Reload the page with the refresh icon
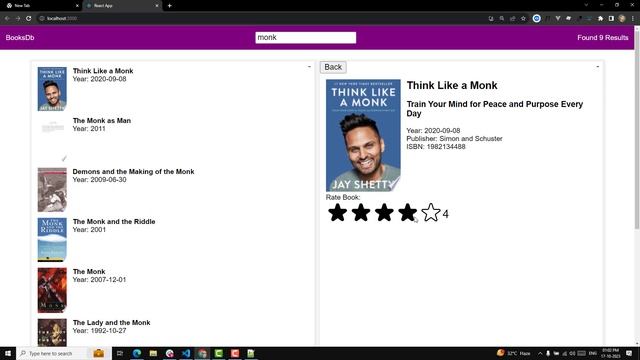The image size is (640, 360). pos(29,18)
